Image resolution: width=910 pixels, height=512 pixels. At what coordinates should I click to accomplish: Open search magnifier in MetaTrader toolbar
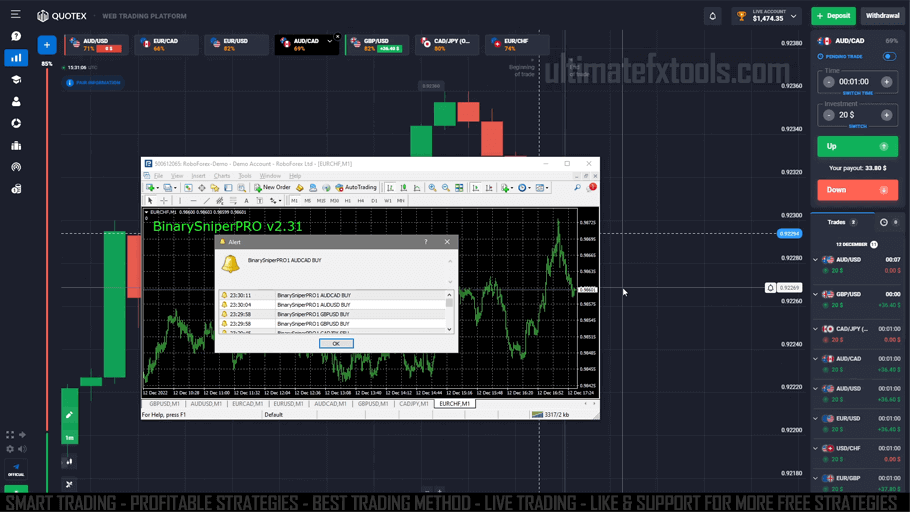(577, 188)
